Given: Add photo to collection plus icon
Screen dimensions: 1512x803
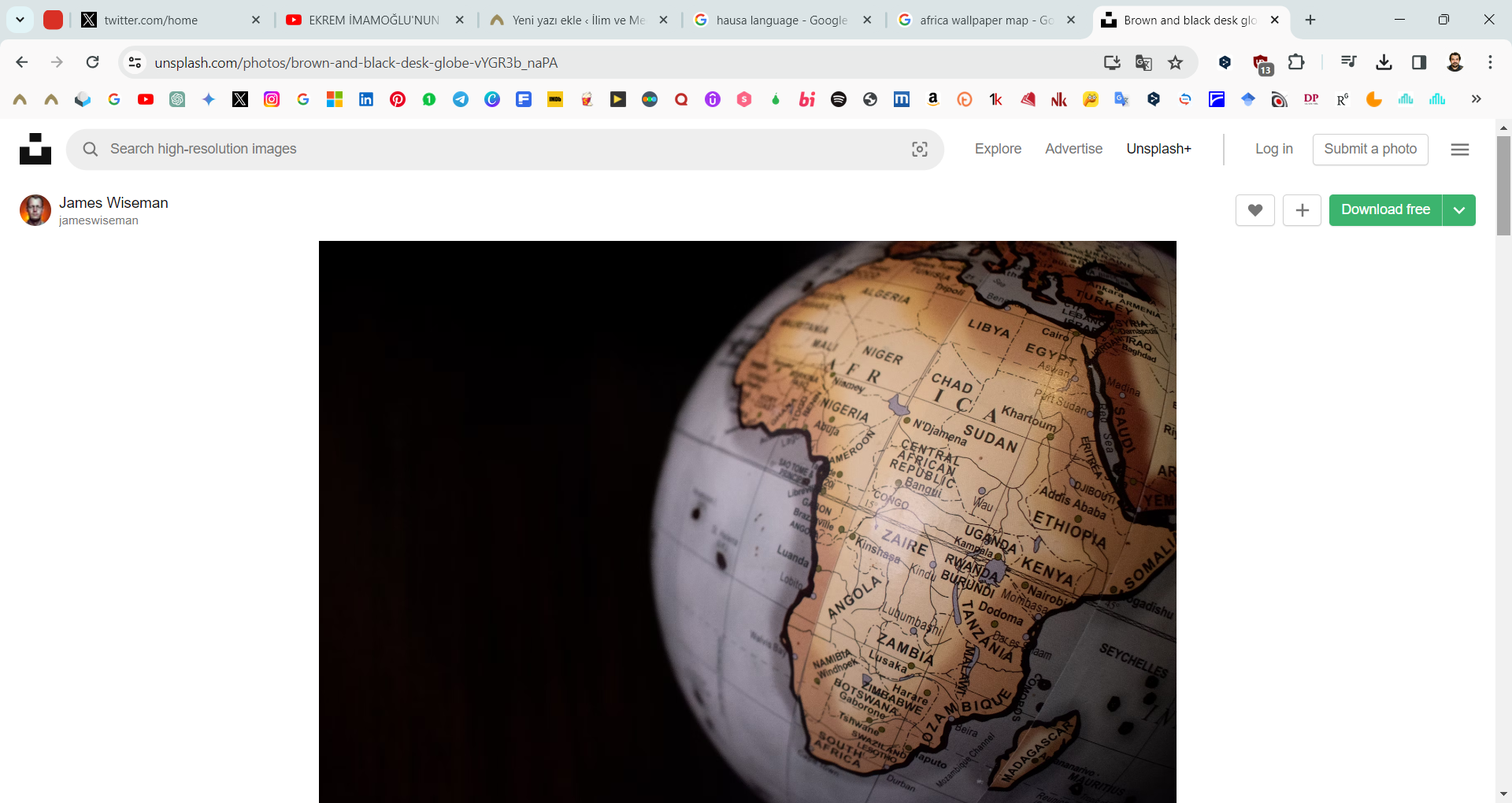Looking at the screenshot, I should [1302, 210].
